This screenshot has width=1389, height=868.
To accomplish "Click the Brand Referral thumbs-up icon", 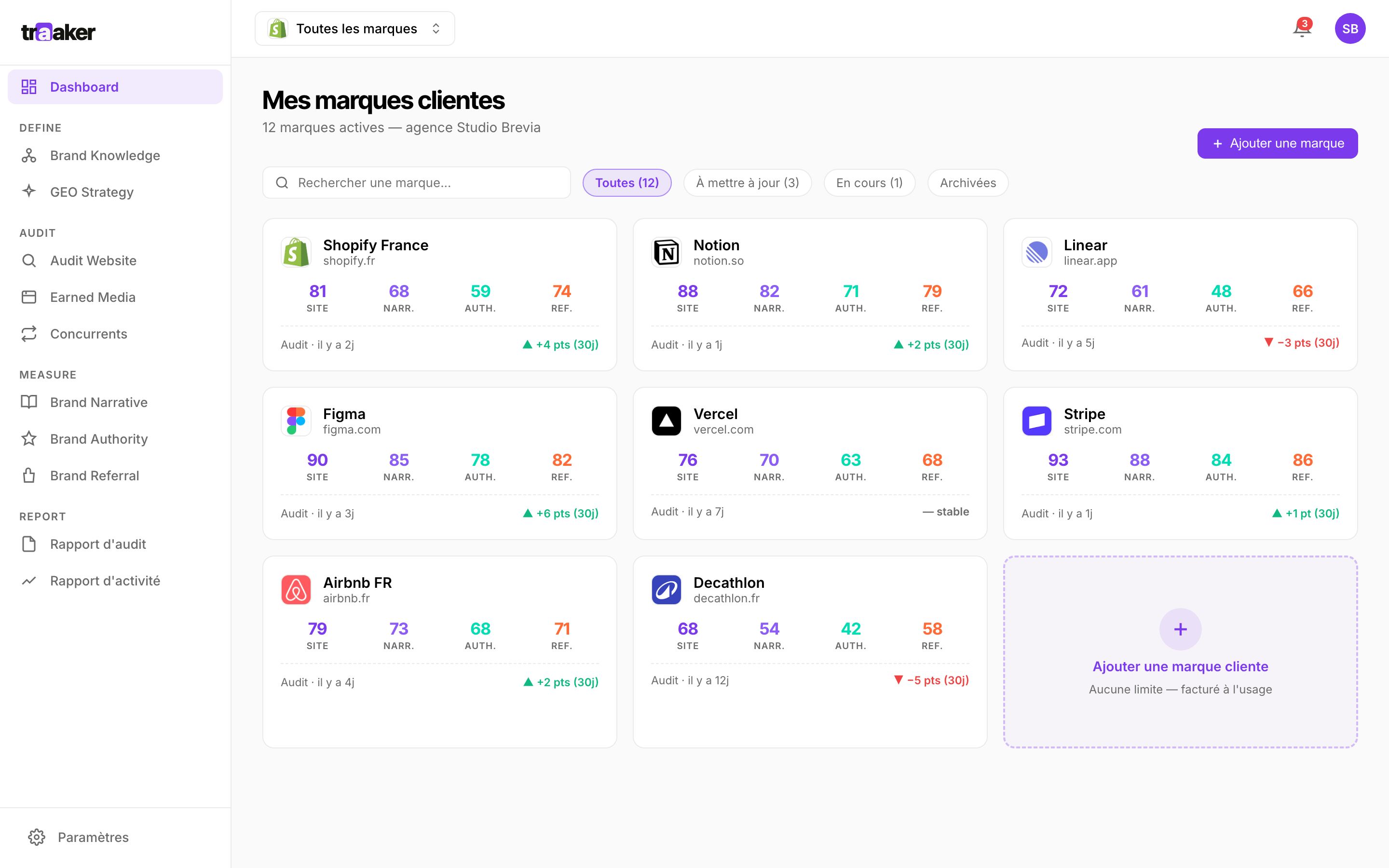I will point(29,475).
